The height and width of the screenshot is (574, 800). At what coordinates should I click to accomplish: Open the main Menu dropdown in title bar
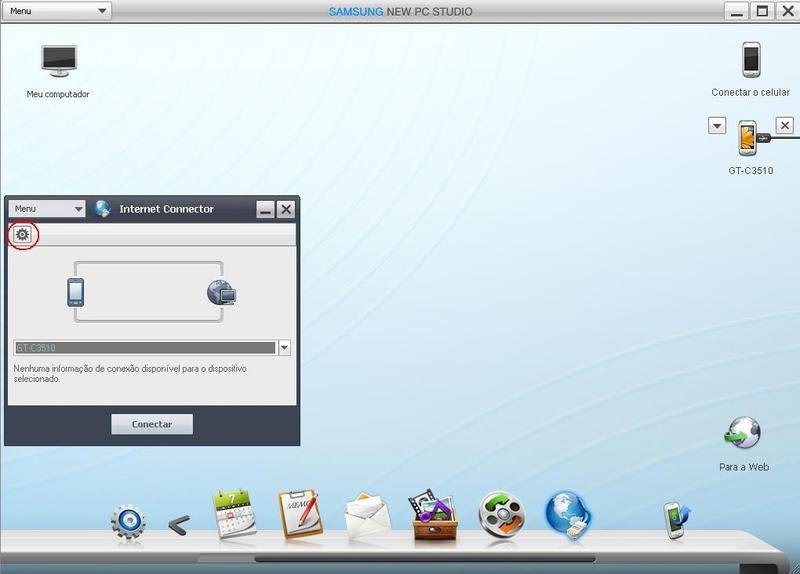[x=56, y=11]
